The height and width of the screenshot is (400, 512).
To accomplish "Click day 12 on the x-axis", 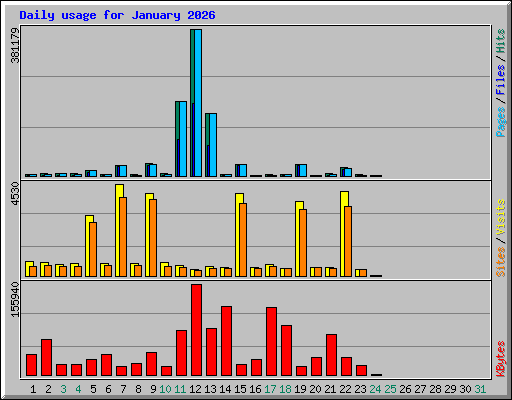I will coord(195,389).
